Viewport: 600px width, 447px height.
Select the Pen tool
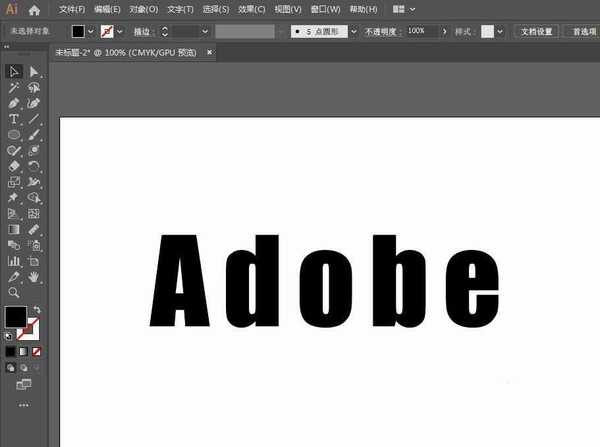(14, 103)
